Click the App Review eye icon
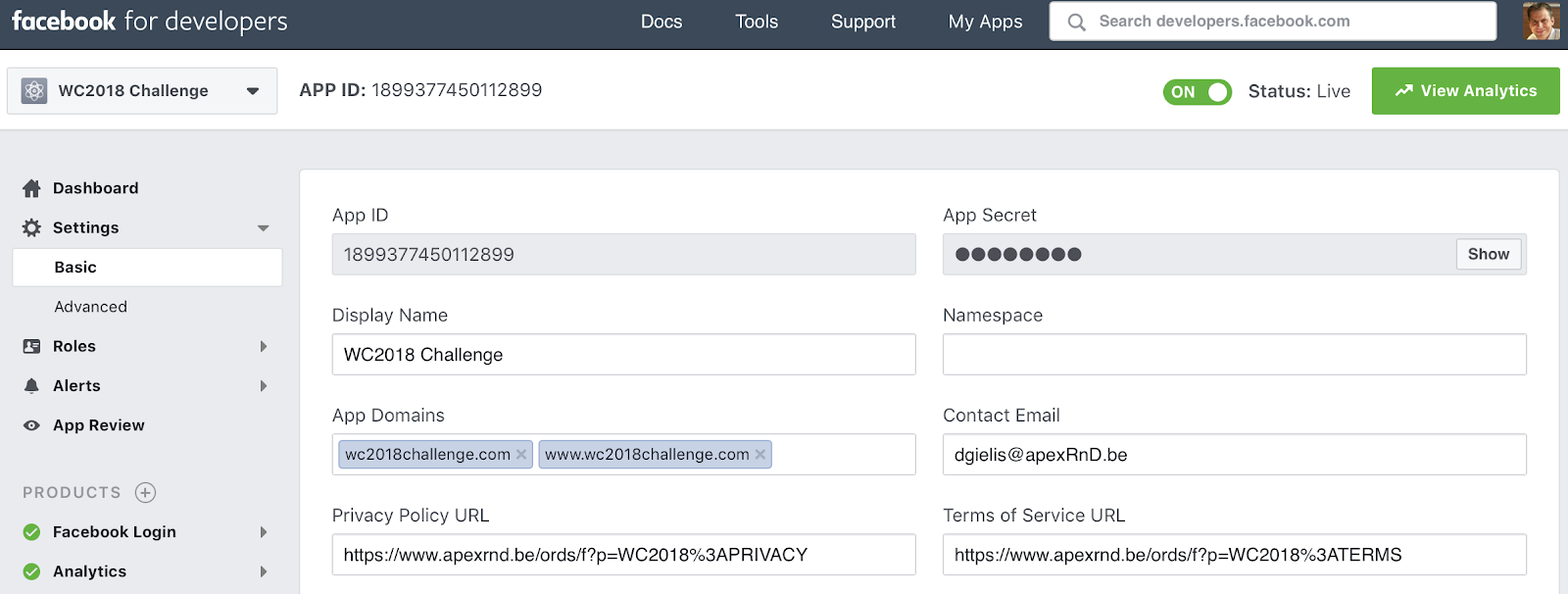The height and width of the screenshot is (594, 1568). coord(31,425)
